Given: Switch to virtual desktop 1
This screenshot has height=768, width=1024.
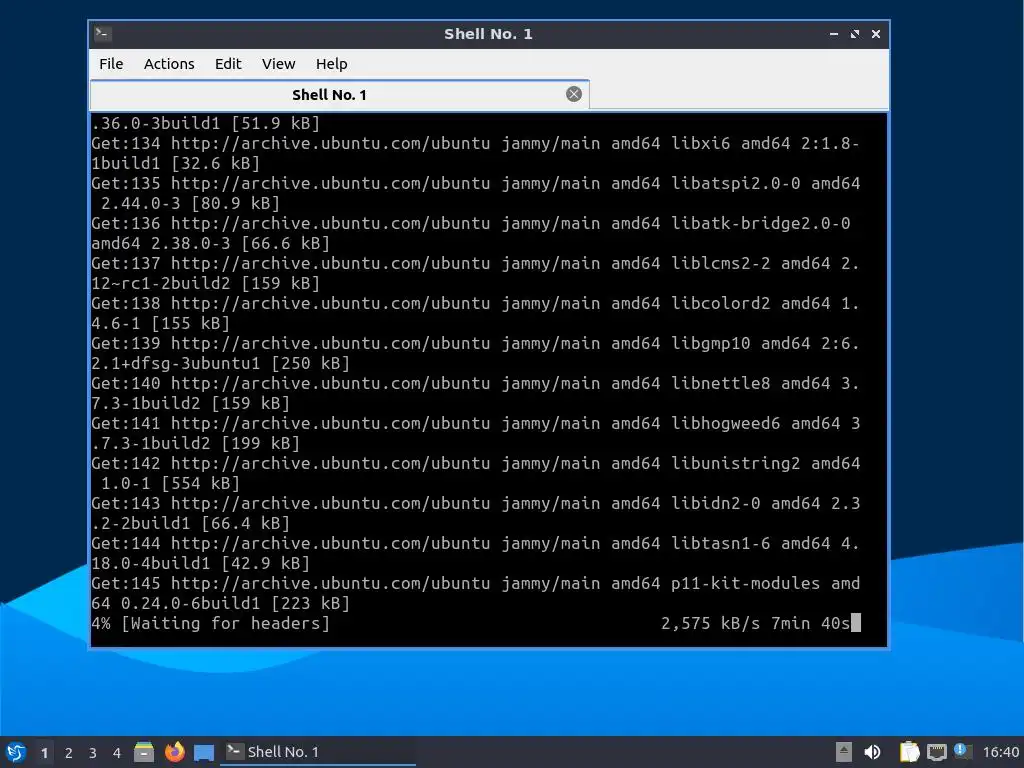Looking at the screenshot, I should click(44, 753).
